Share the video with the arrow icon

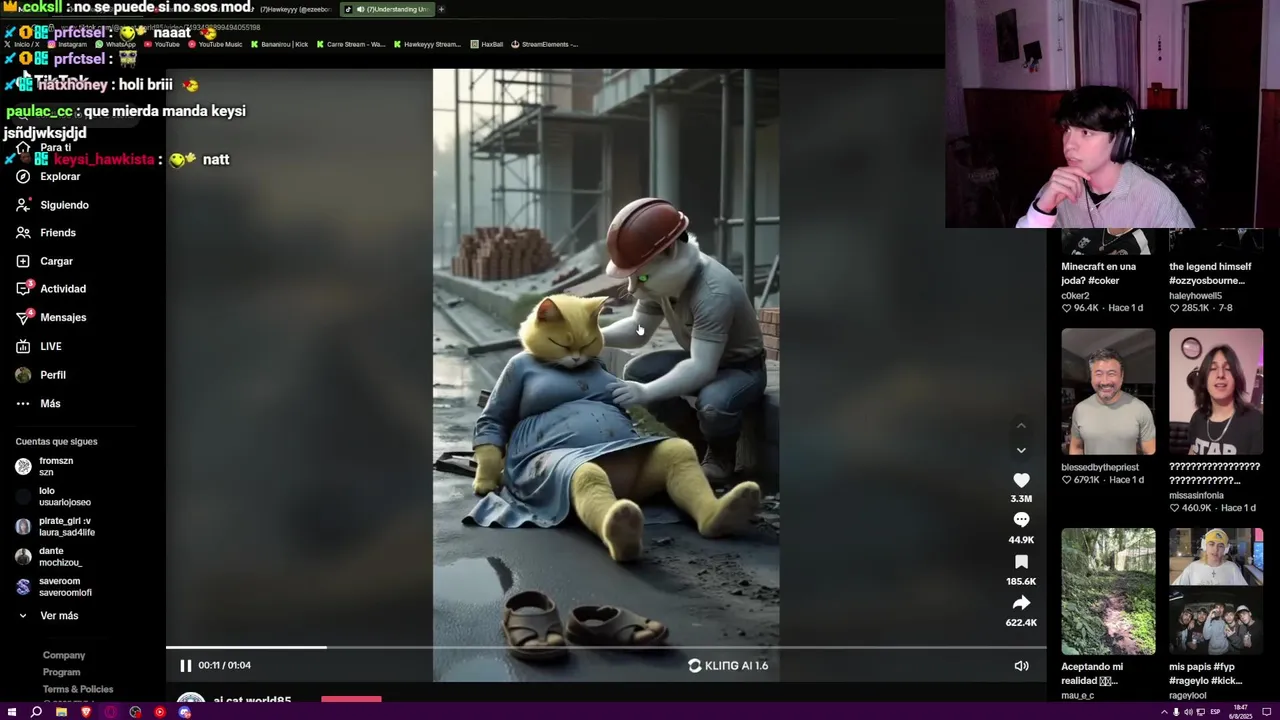coord(1021,603)
